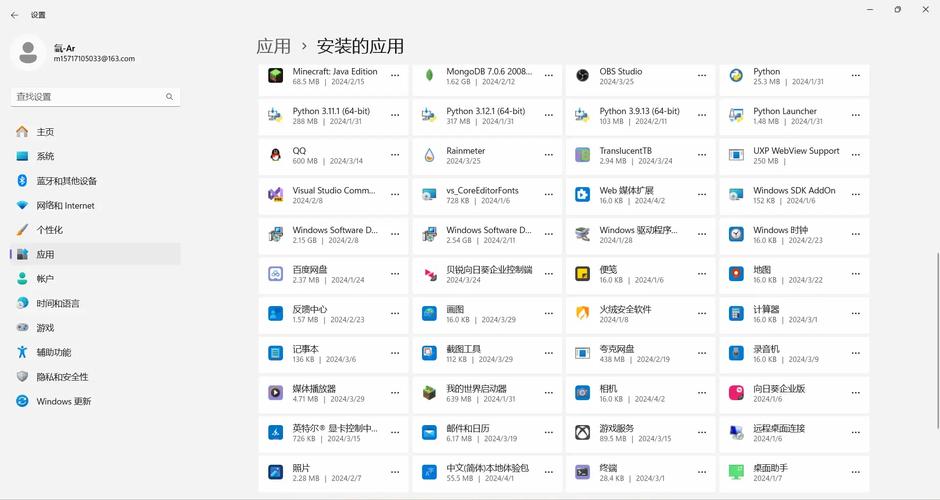
Task: Open the 主页 settings section
Action: (x=95, y=132)
